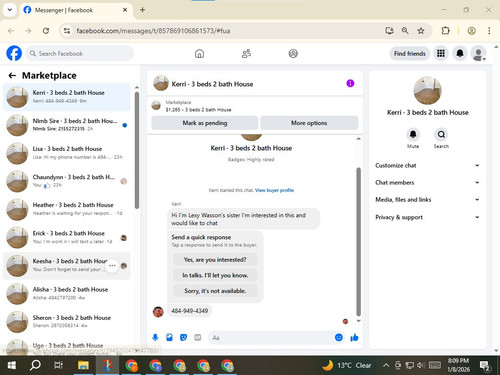500x375 pixels.
Task: Open View buyer profile link
Action: pos(274,190)
